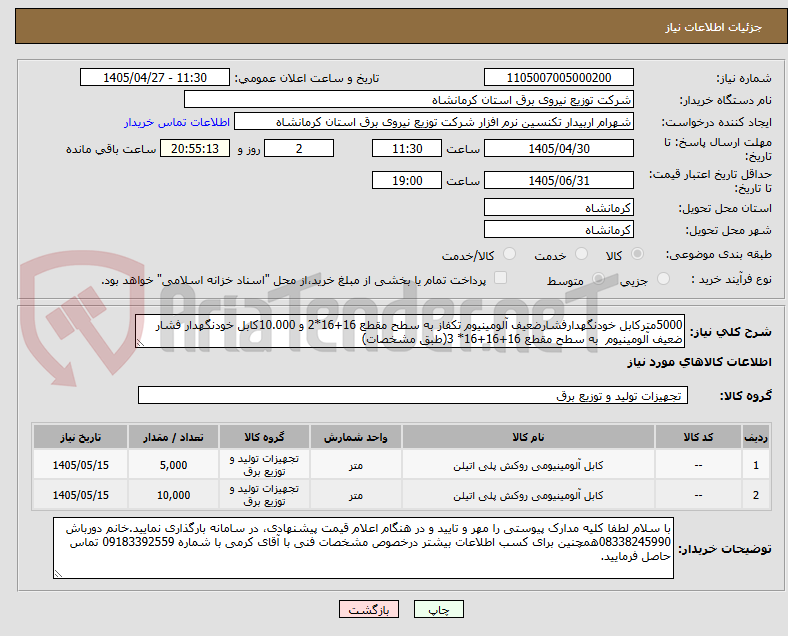Click the remaining time field 20:55:13
The width and height of the screenshot is (788, 636).
pos(195,149)
